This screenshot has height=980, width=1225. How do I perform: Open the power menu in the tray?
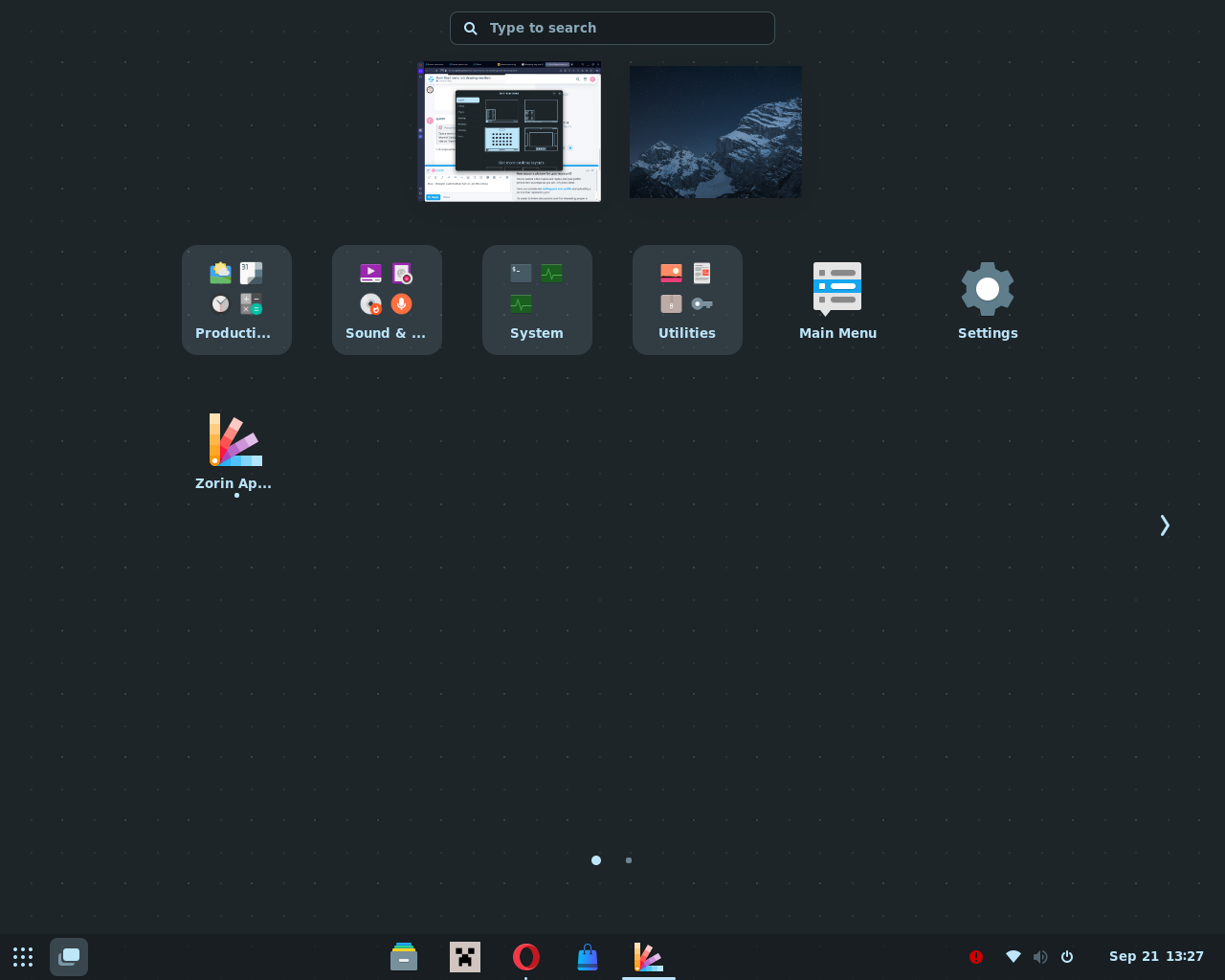[x=1067, y=957]
